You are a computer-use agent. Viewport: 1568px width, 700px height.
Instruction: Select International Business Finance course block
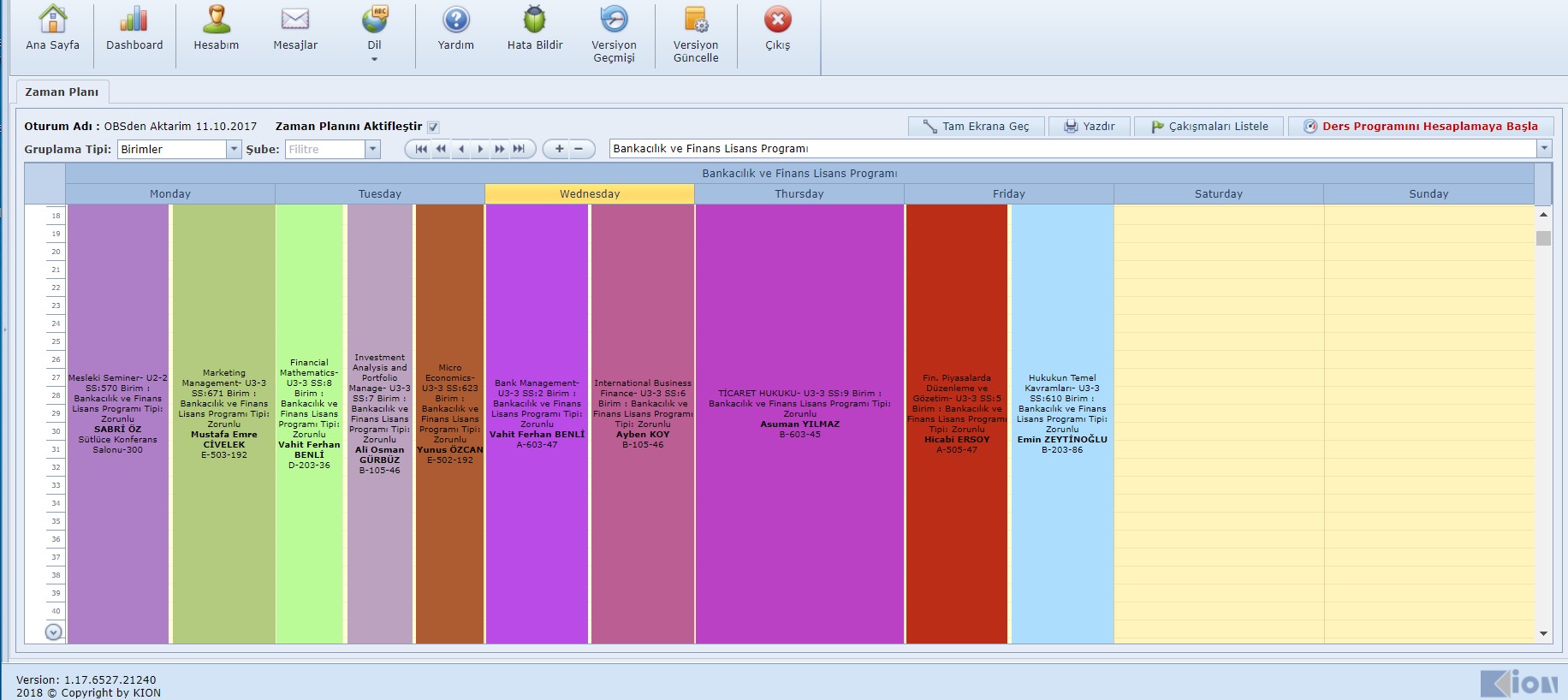tap(643, 424)
